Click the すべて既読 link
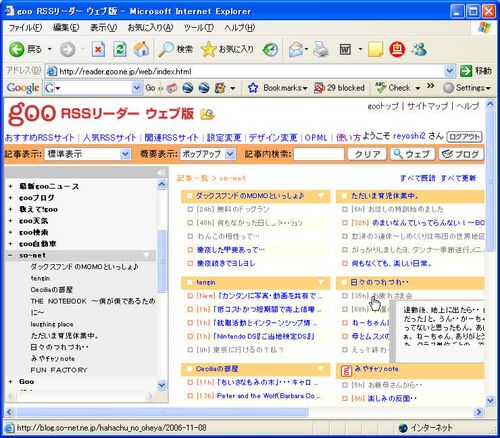This screenshot has height=438, width=500. (x=418, y=178)
